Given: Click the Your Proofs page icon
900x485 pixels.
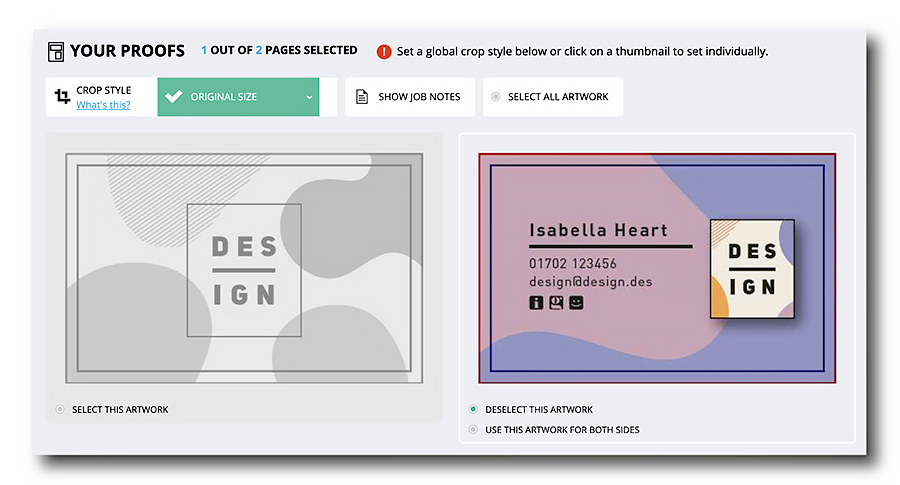Looking at the screenshot, I should click(x=56, y=52).
